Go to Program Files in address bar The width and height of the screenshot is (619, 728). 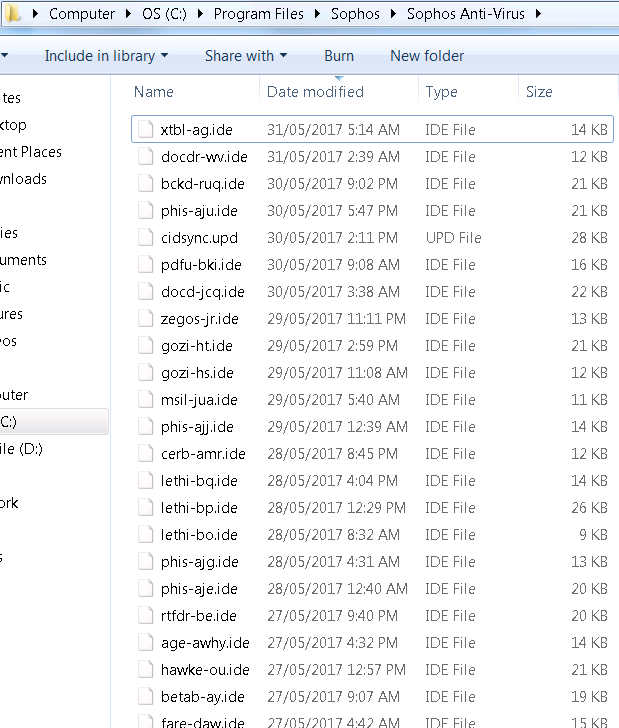tap(259, 13)
